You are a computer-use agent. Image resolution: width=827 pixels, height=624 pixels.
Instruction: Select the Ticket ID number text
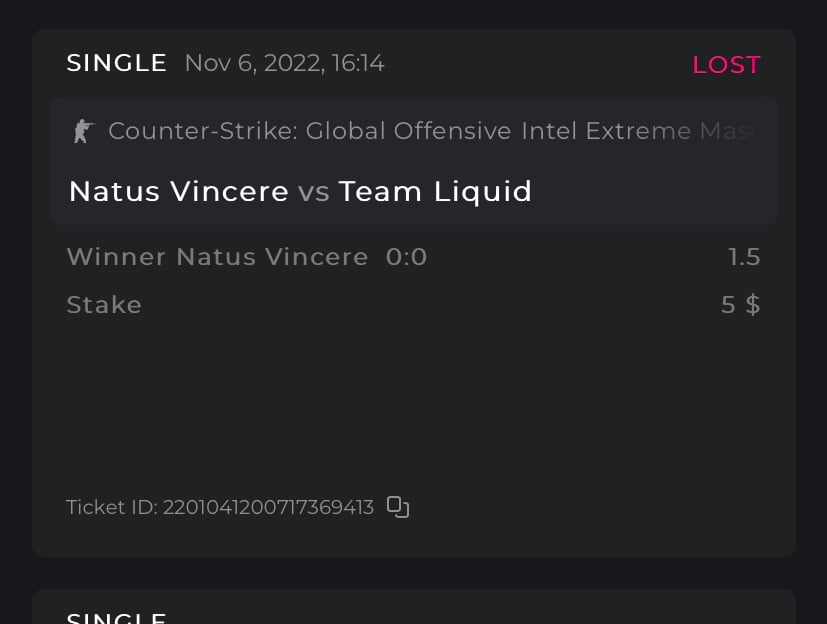[x=268, y=507]
